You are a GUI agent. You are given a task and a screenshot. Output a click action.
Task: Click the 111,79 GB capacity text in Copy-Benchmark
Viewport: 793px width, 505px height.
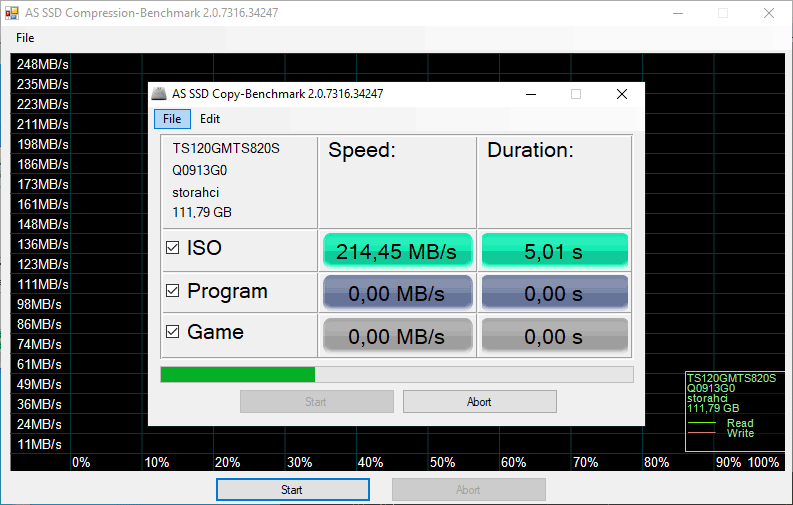(x=202, y=212)
